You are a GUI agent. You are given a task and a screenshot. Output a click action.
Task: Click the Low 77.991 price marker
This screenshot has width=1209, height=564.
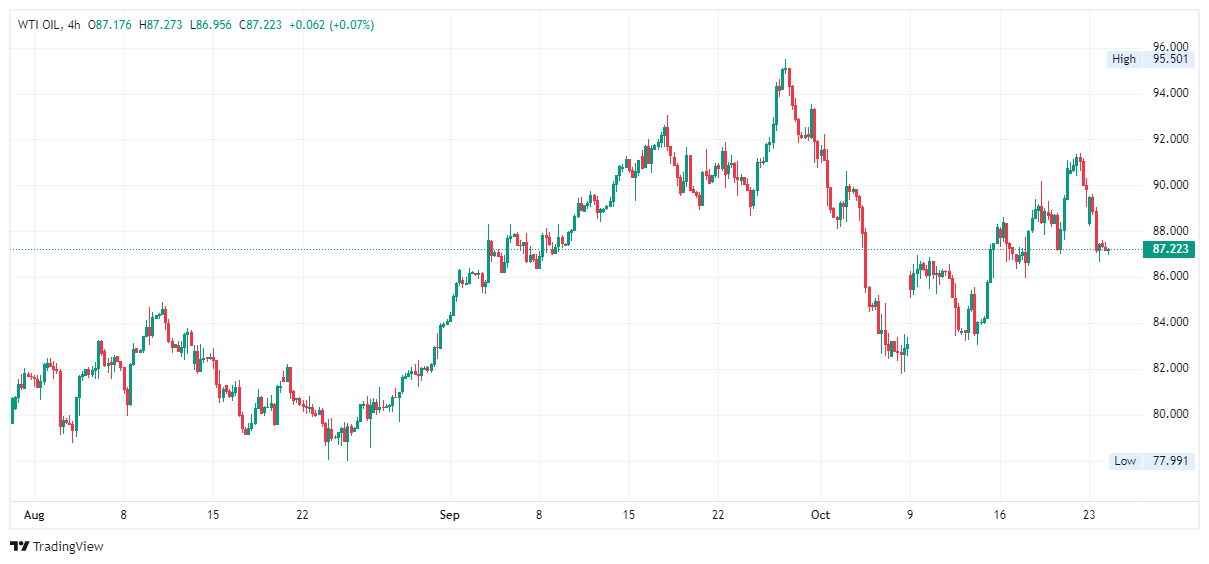(1151, 461)
